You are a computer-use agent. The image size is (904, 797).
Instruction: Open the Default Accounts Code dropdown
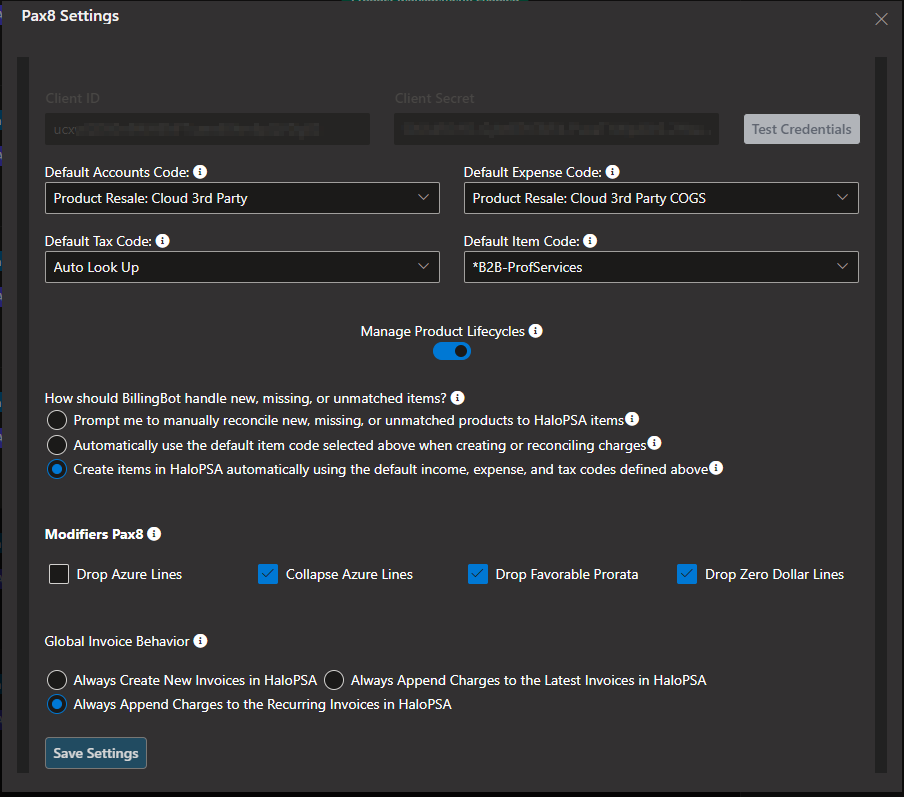pyautogui.click(x=242, y=198)
